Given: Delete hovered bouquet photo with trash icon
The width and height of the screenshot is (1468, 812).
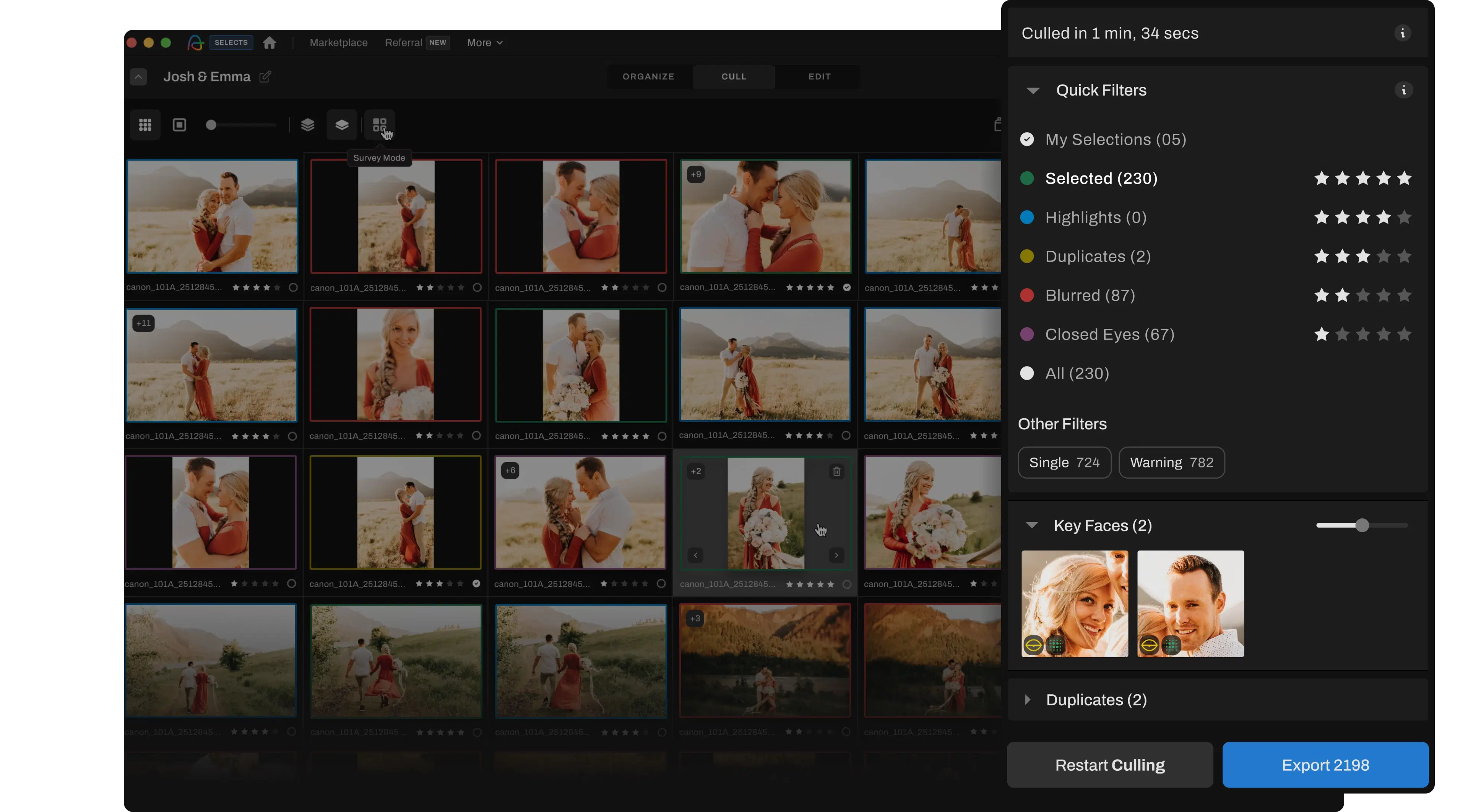Looking at the screenshot, I should coord(836,471).
